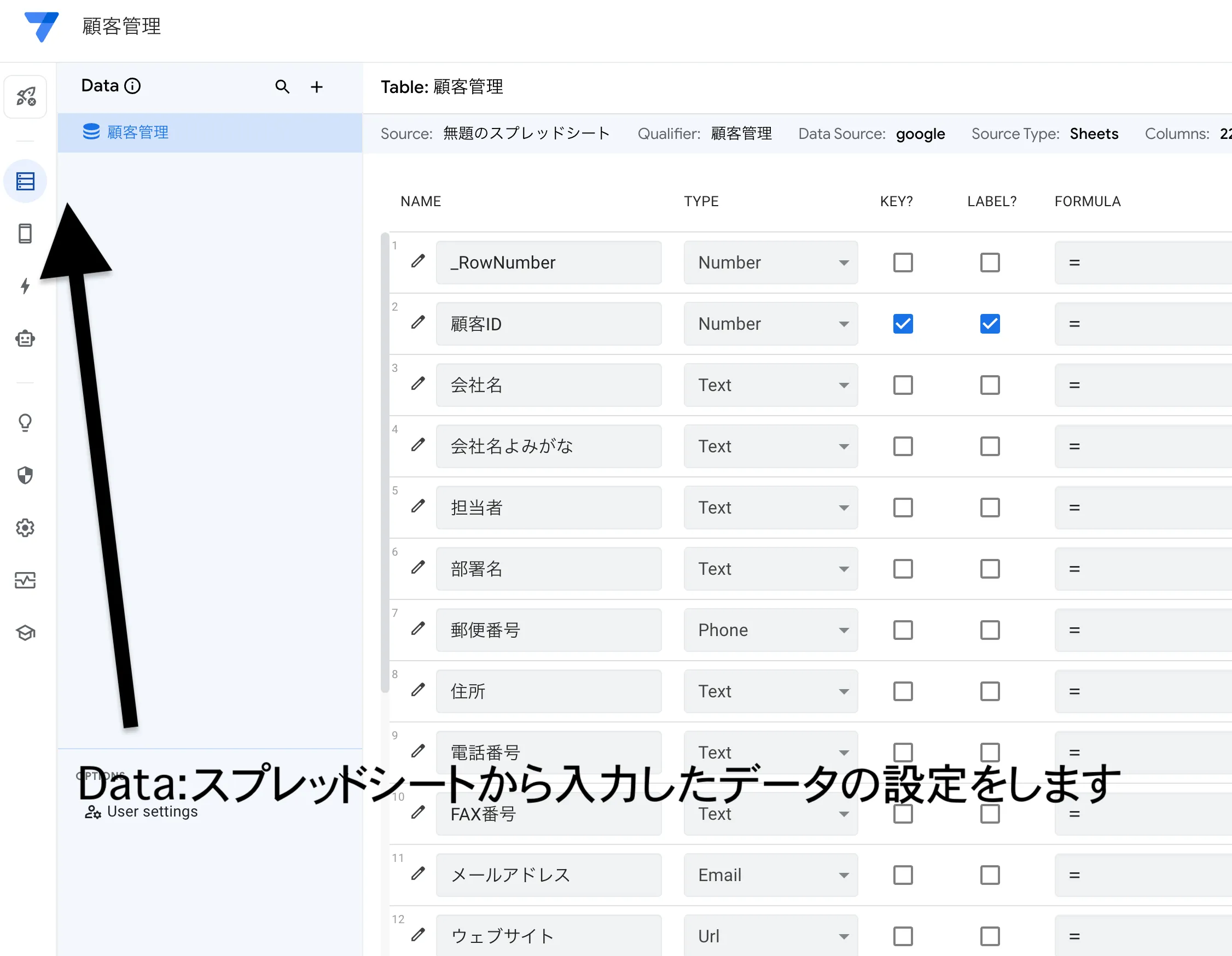
Task: Open the Settings gear icon
Action: [x=25, y=528]
